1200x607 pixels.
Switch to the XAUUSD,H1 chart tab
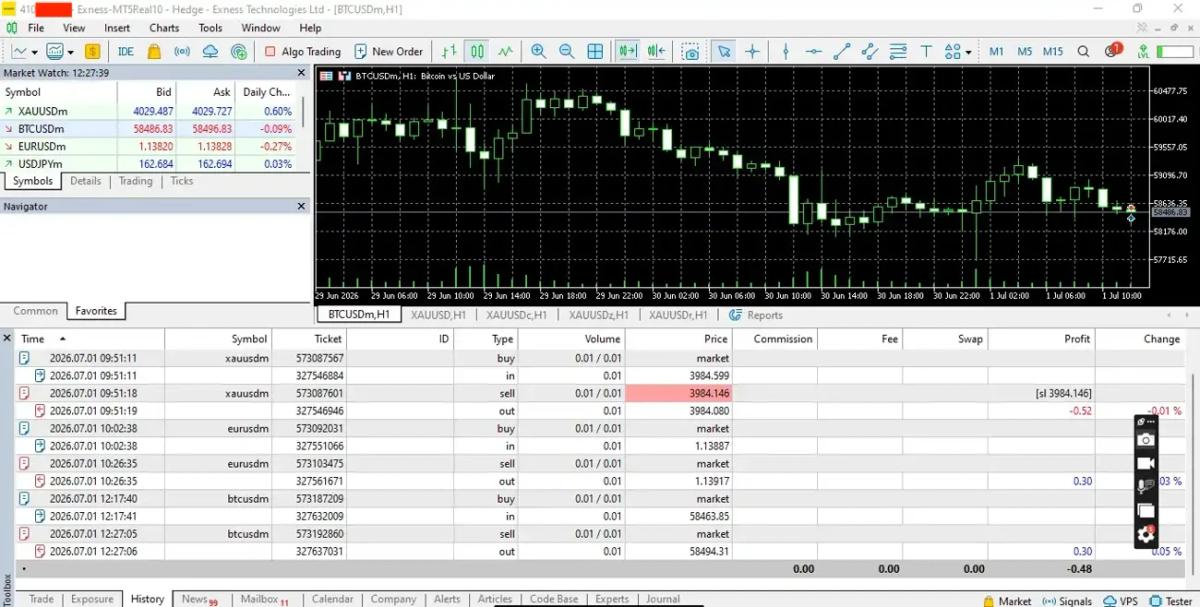tap(438, 315)
